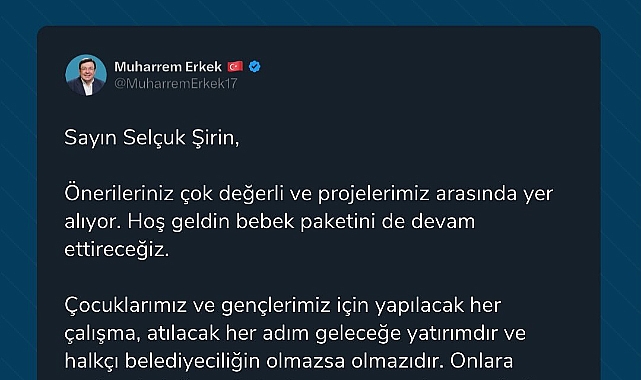
Task: Click the word 'Onlara' at line end
Action: tap(482, 361)
